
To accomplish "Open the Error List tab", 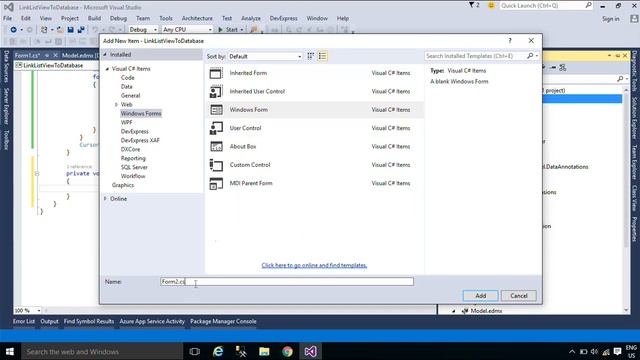I will (24, 321).
